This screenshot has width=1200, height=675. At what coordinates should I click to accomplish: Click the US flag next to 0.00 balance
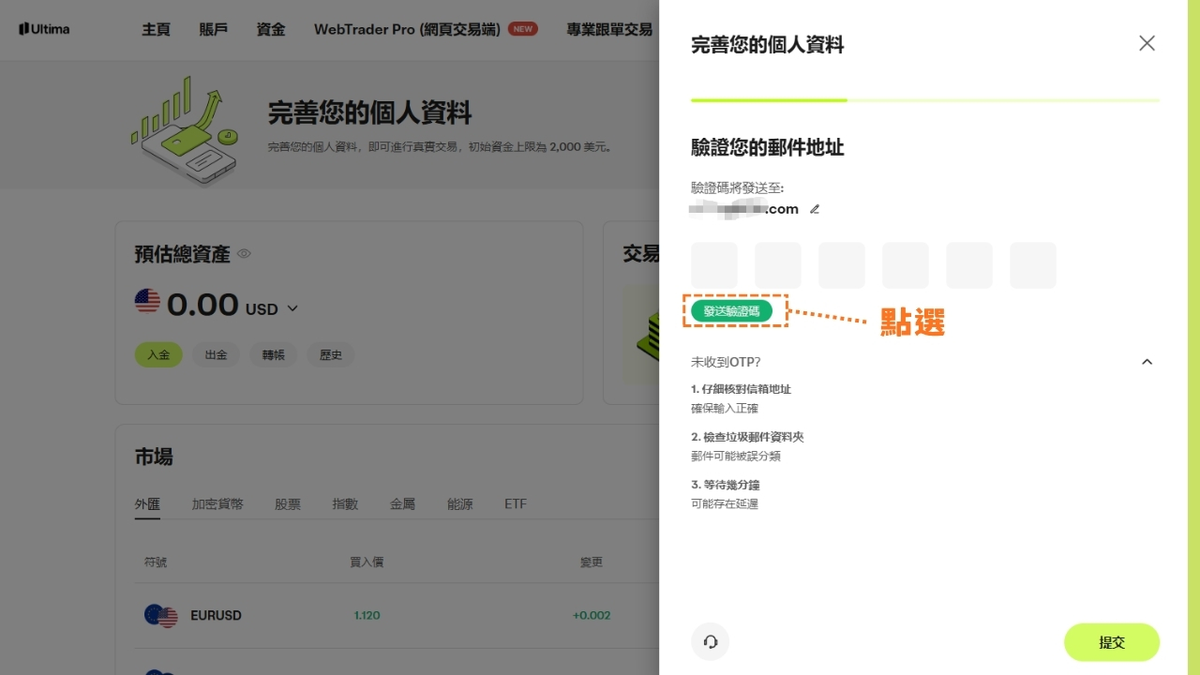[x=147, y=301]
